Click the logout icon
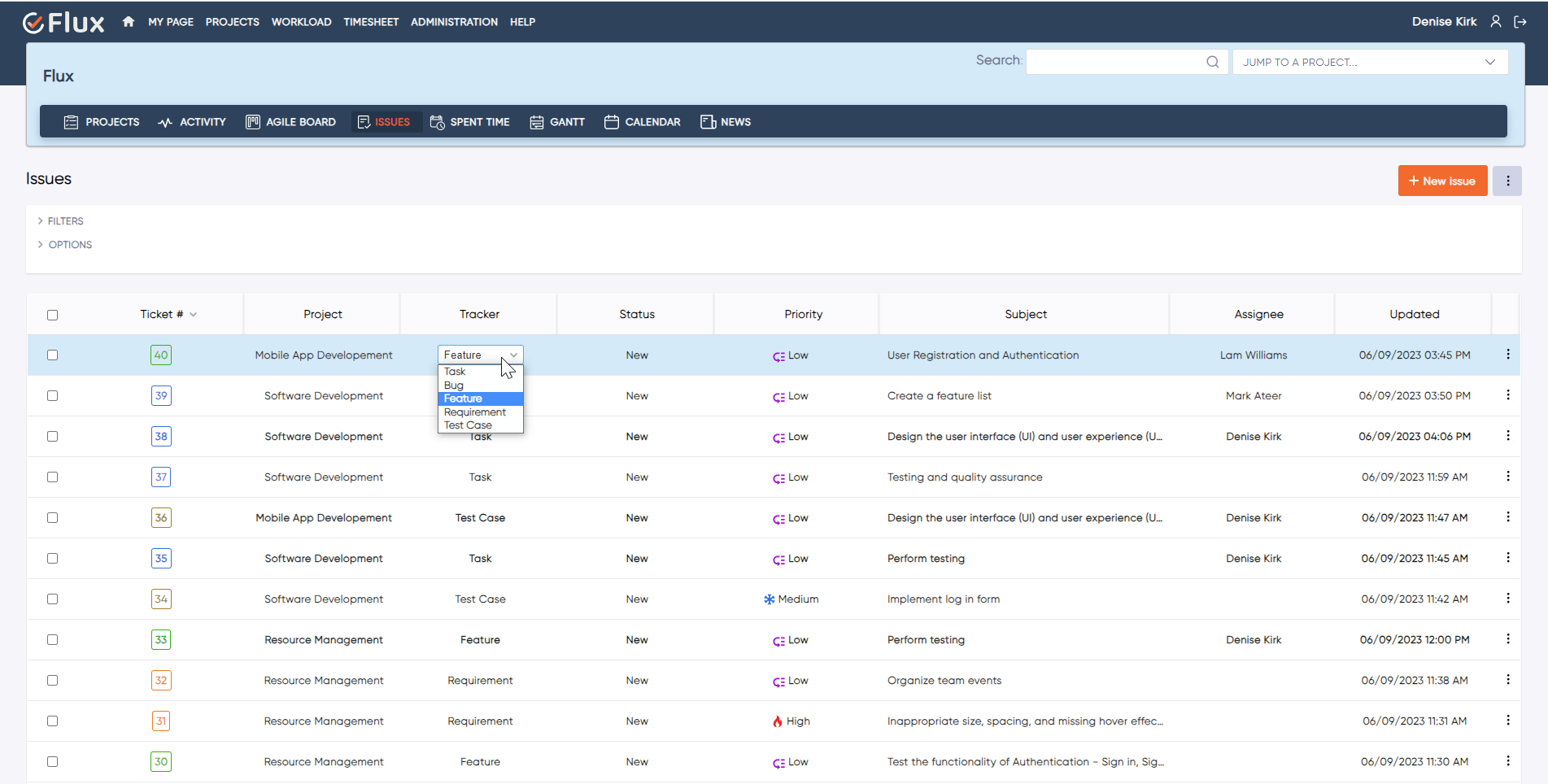 coord(1520,22)
